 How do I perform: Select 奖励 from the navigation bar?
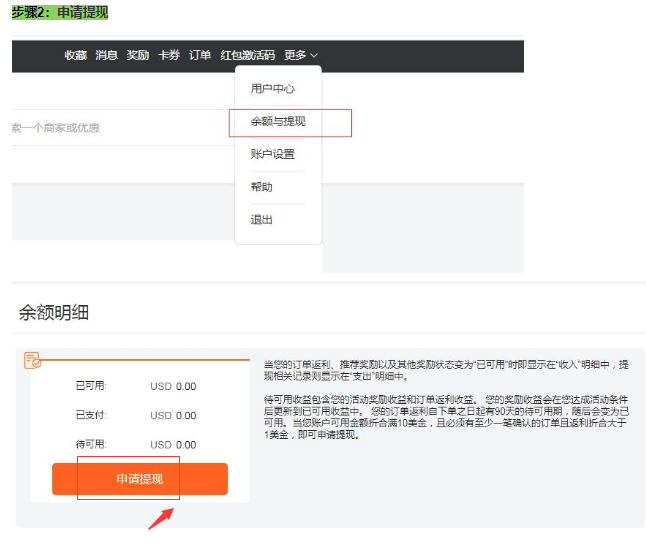(138, 55)
